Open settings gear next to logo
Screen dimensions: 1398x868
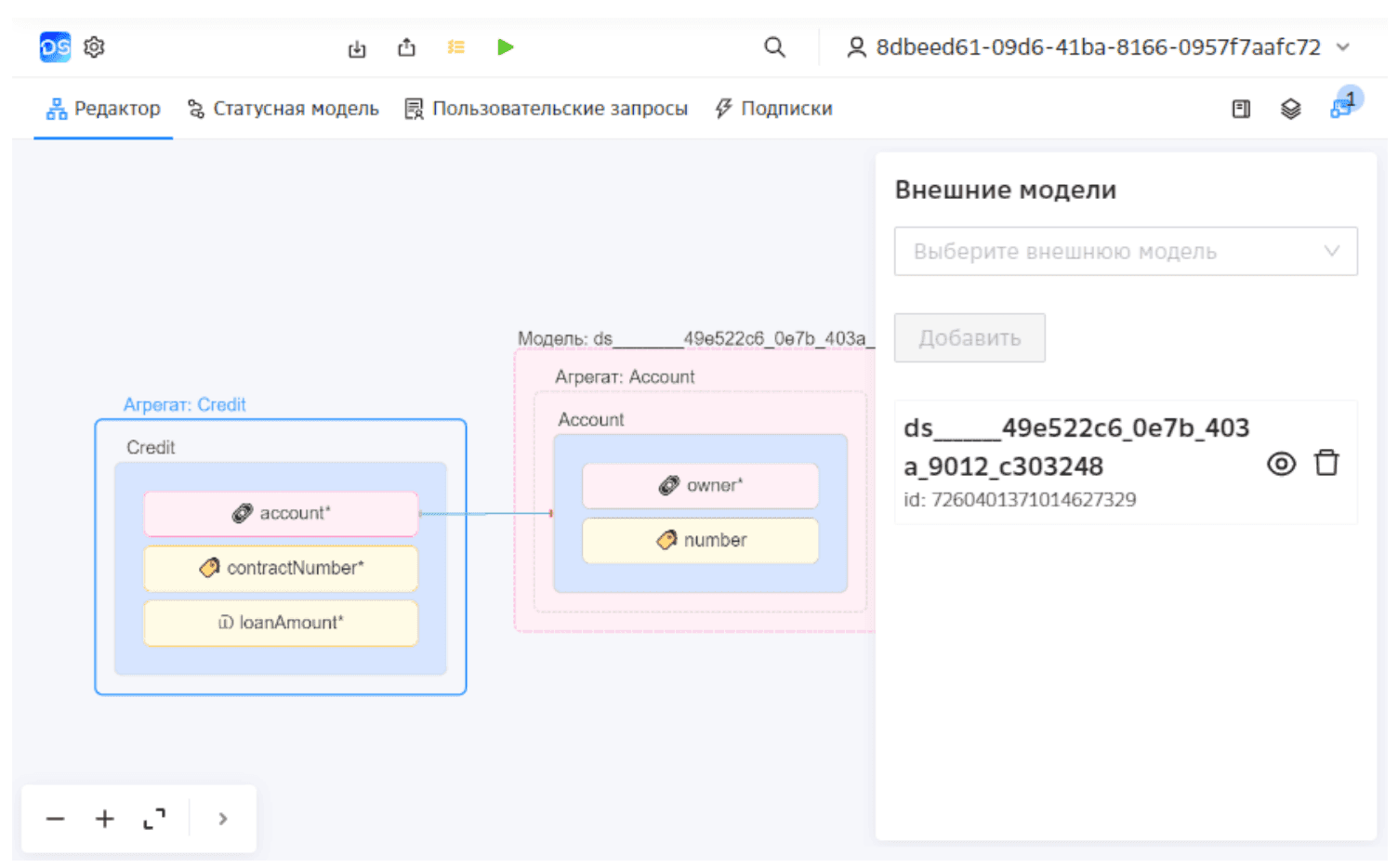click(x=94, y=46)
